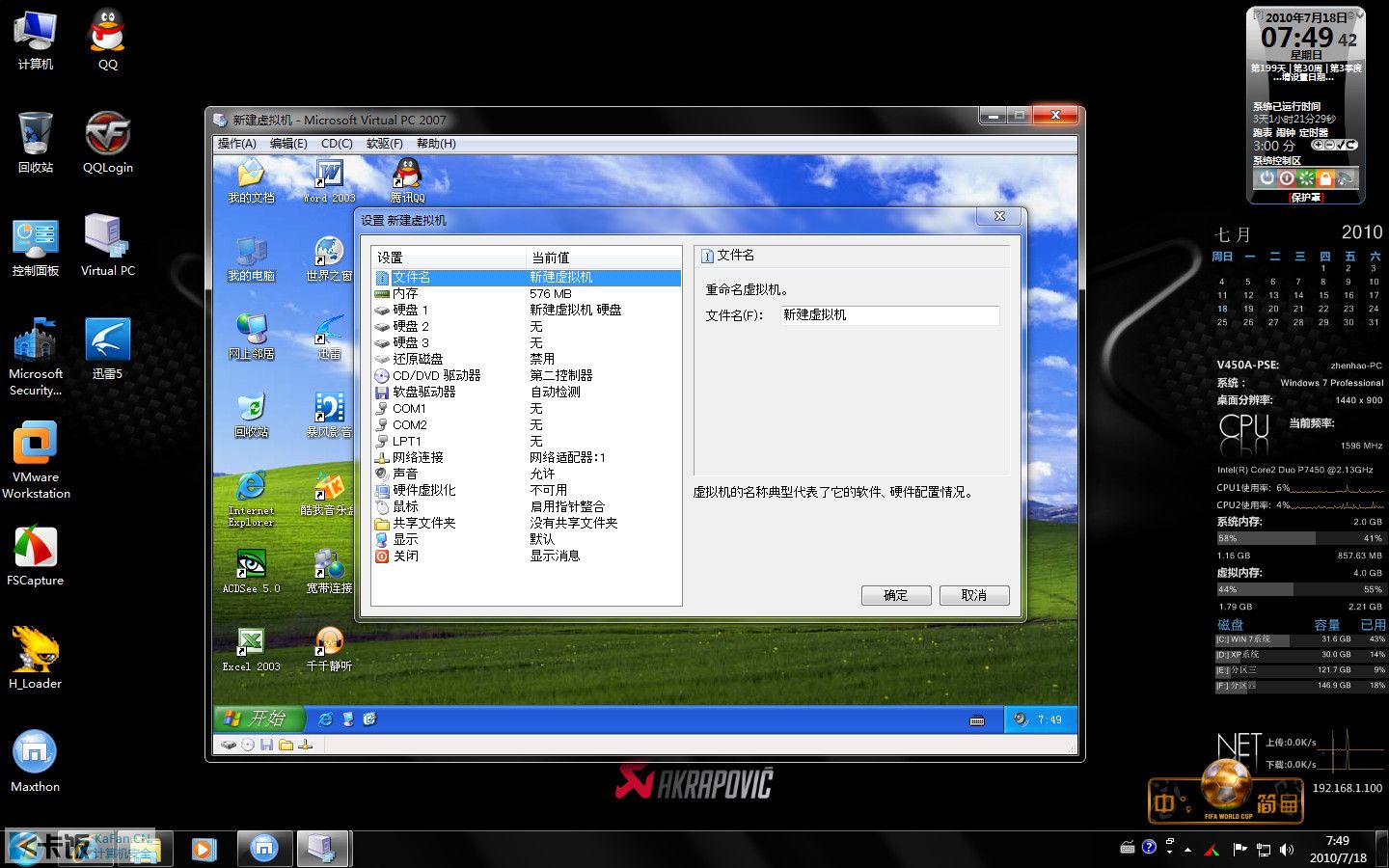The height and width of the screenshot is (868, 1389).
Task: Click the volume icon in system tray
Action: (x=1287, y=849)
